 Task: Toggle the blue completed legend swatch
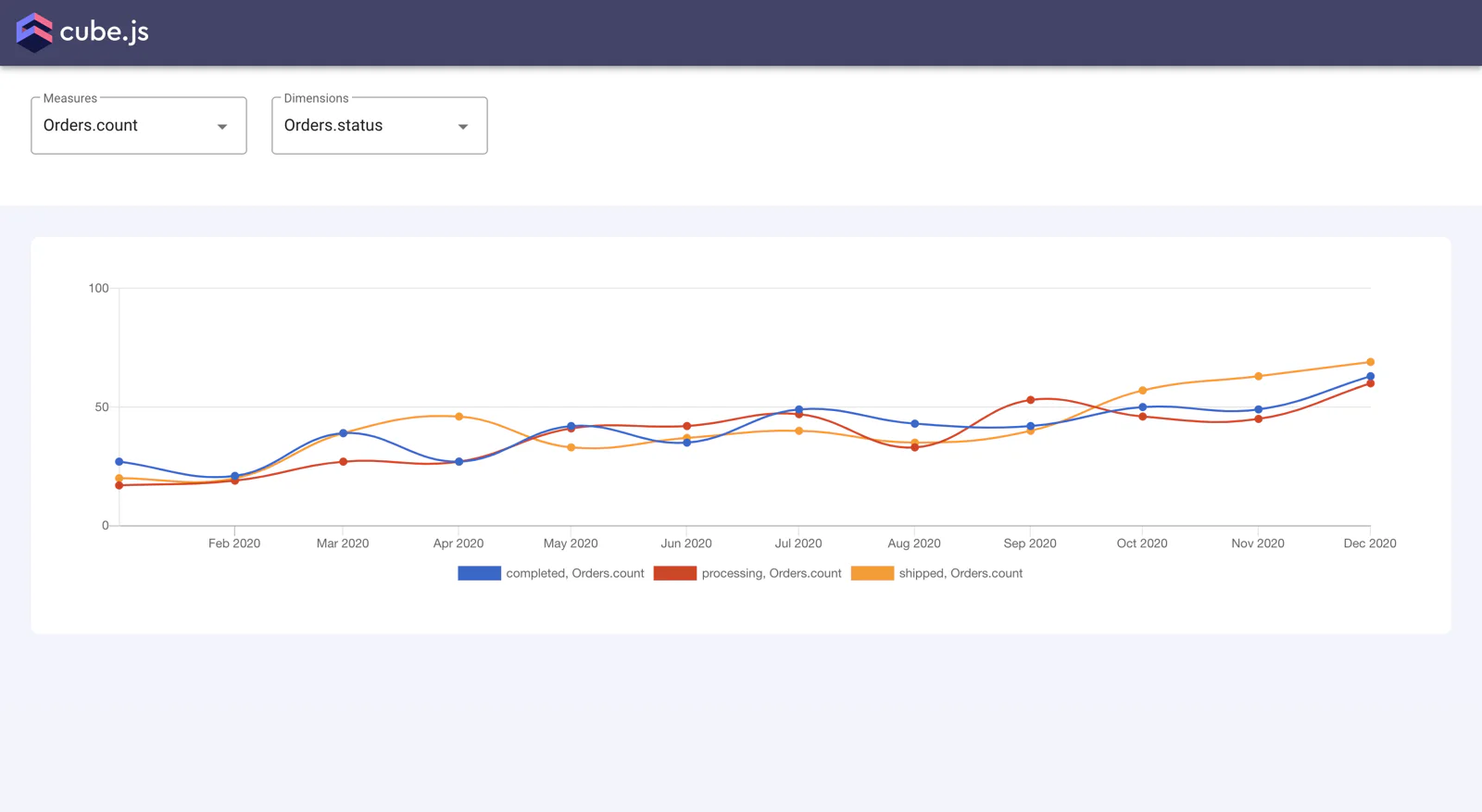click(479, 573)
